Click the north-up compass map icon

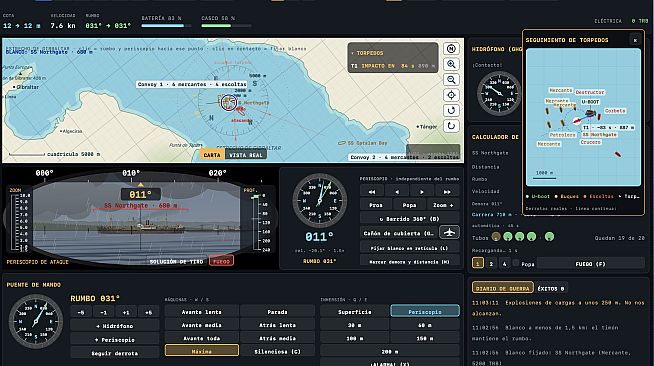451,49
